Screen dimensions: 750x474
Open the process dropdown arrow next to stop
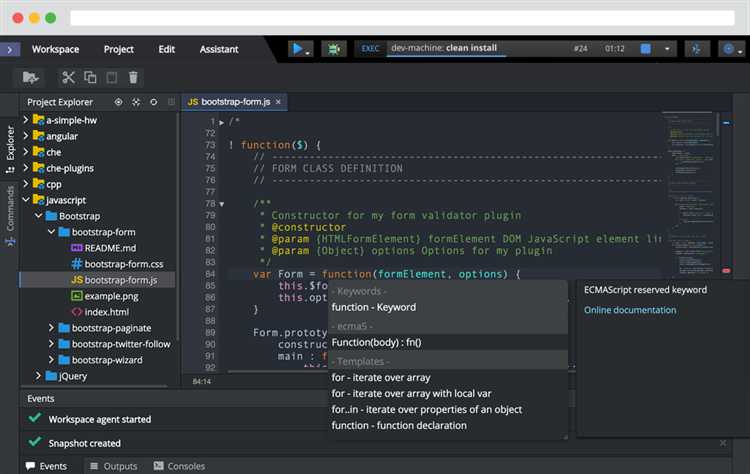tap(667, 49)
